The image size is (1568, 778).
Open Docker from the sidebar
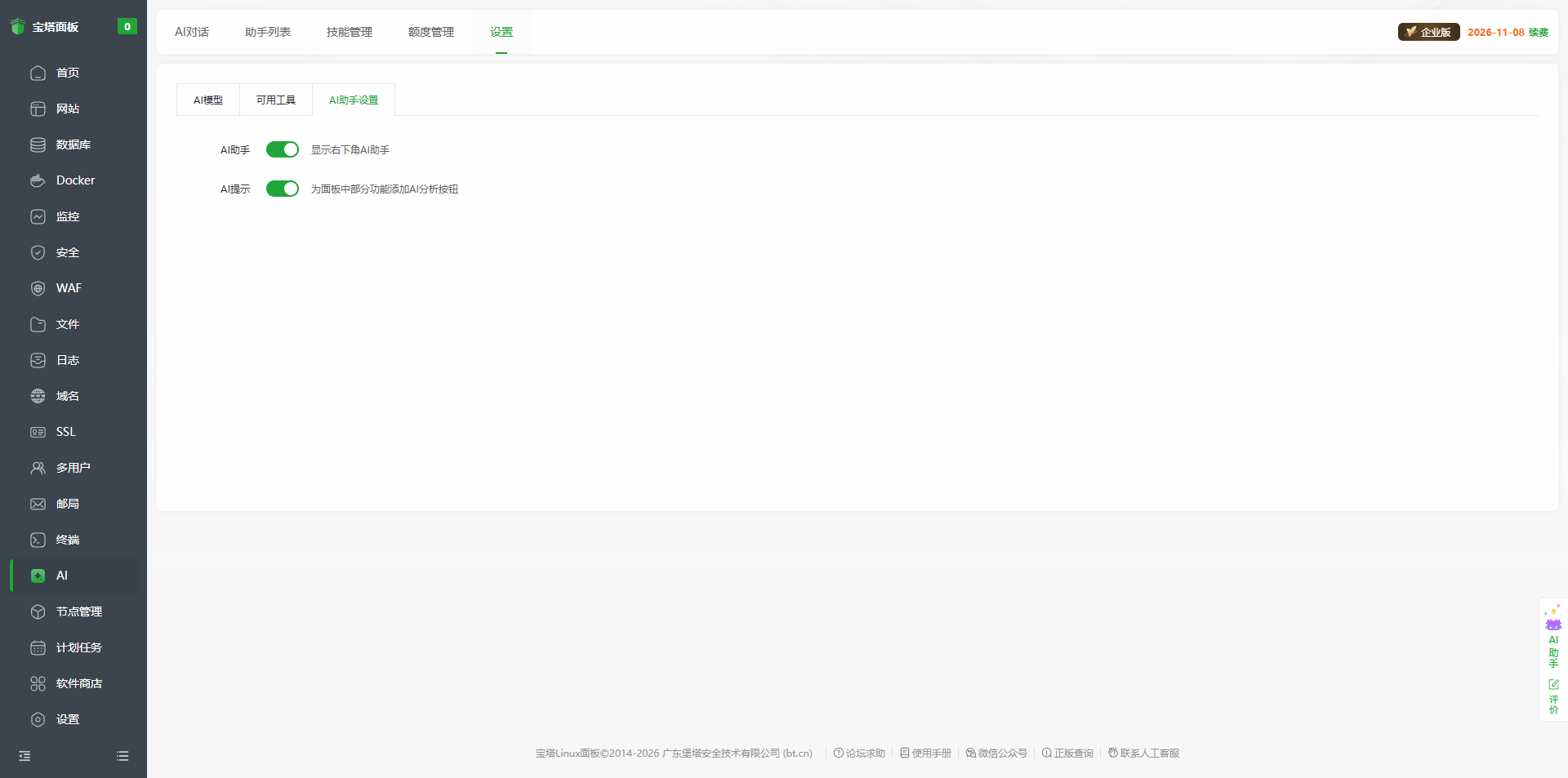click(x=74, y=180)
